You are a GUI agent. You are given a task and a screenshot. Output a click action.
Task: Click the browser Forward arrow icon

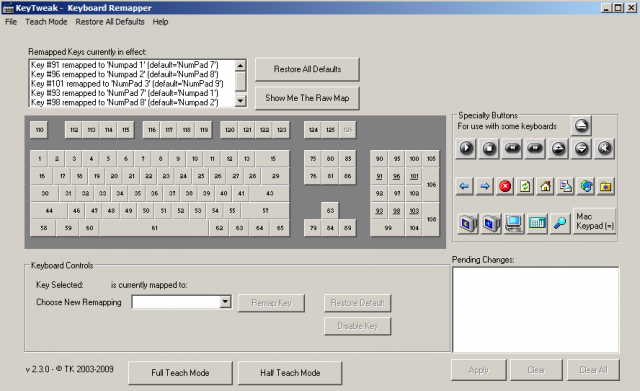[484, 187]
